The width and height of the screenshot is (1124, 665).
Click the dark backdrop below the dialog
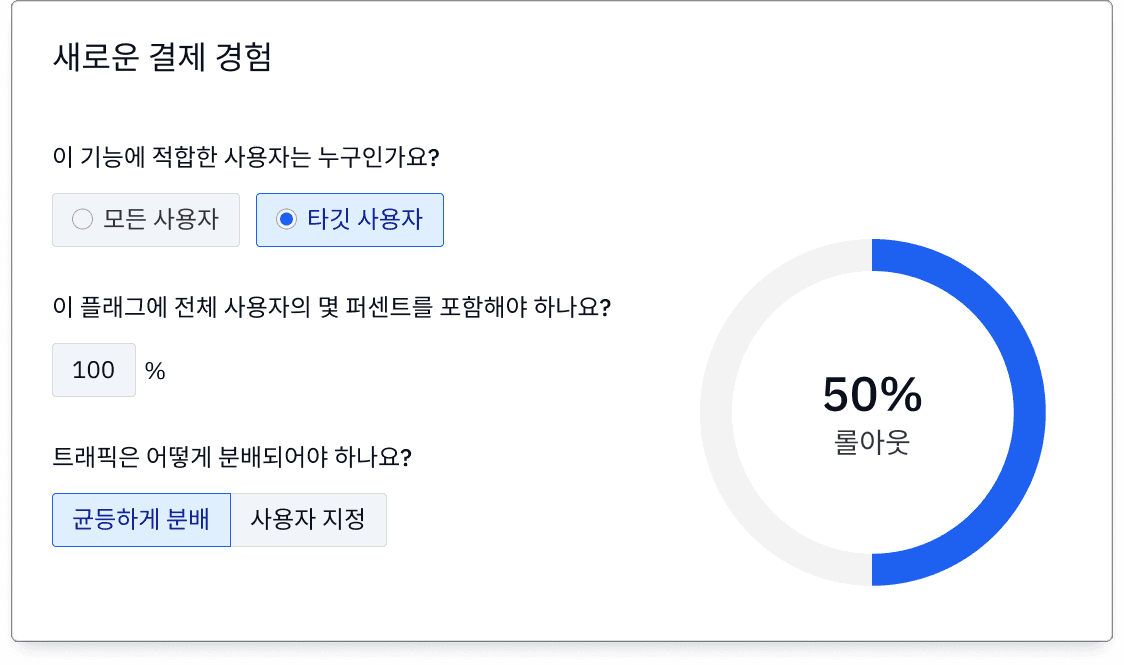pos(562,654)
